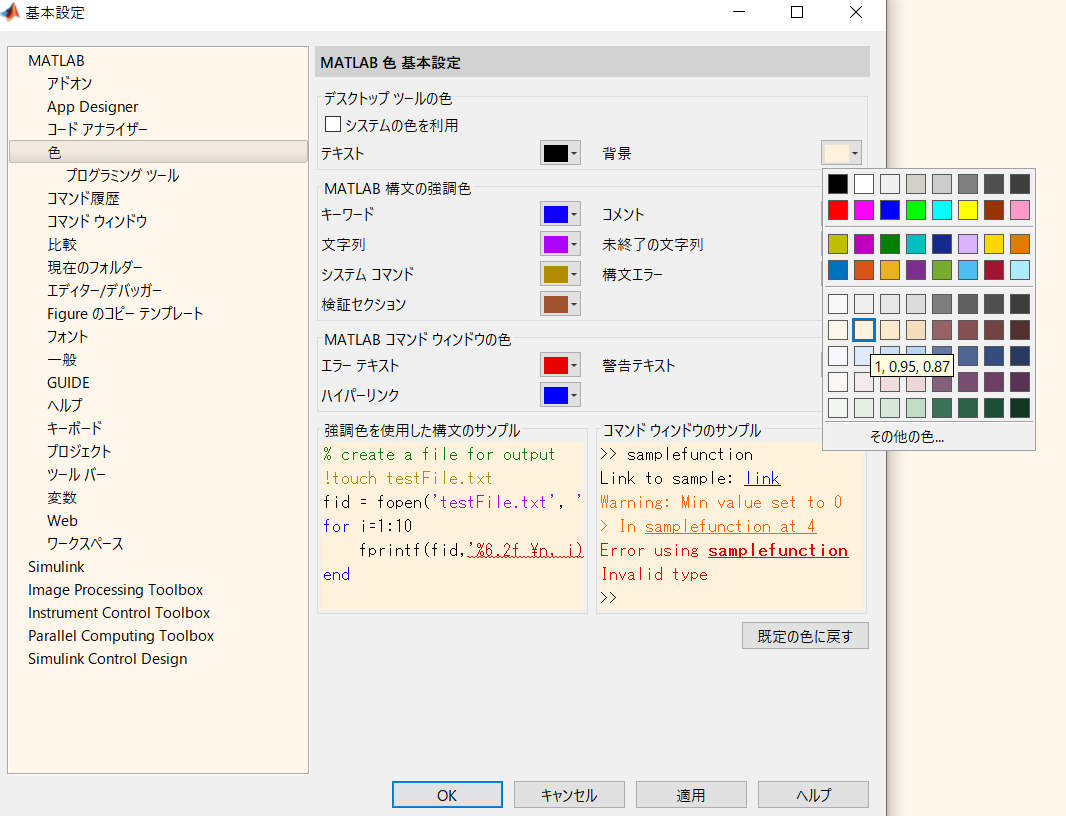Pick the bright yellow swatch in the palette
The height and width of the screenshot is (816, 1066).
pos(968,210)
